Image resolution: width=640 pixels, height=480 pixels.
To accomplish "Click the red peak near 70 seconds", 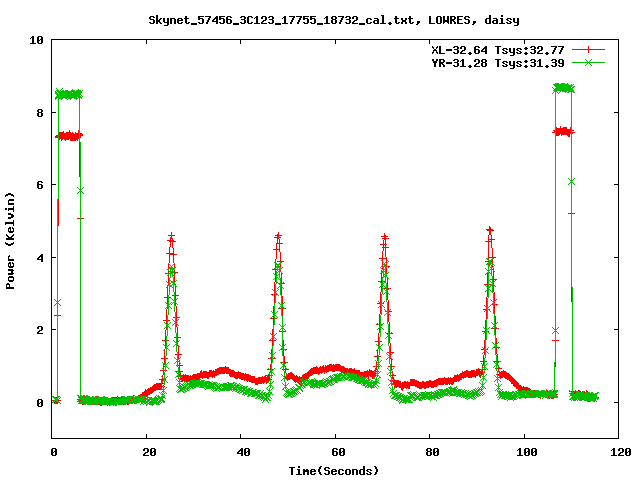I will [384, 238].
